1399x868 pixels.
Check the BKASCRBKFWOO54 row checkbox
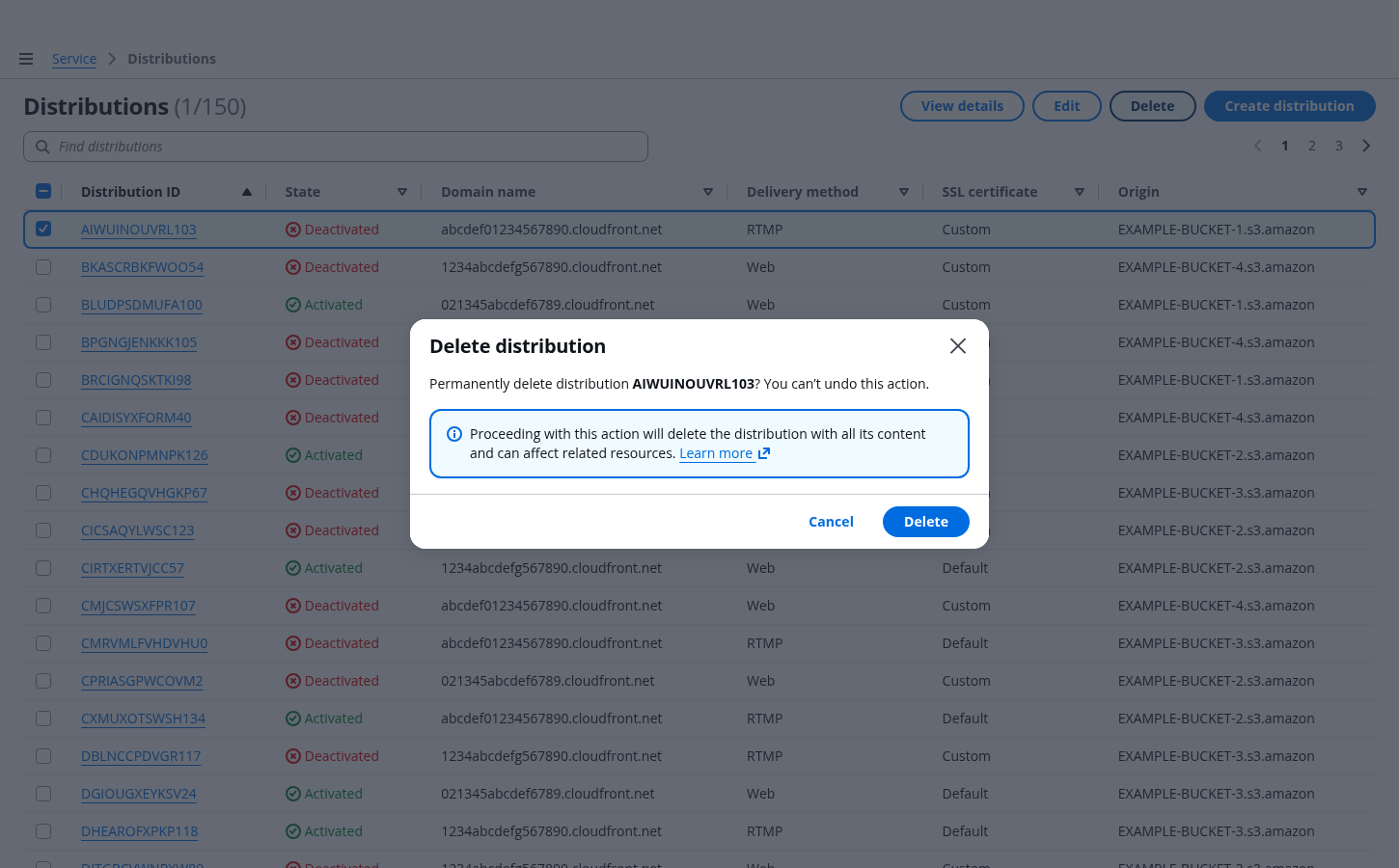(43, 266)
